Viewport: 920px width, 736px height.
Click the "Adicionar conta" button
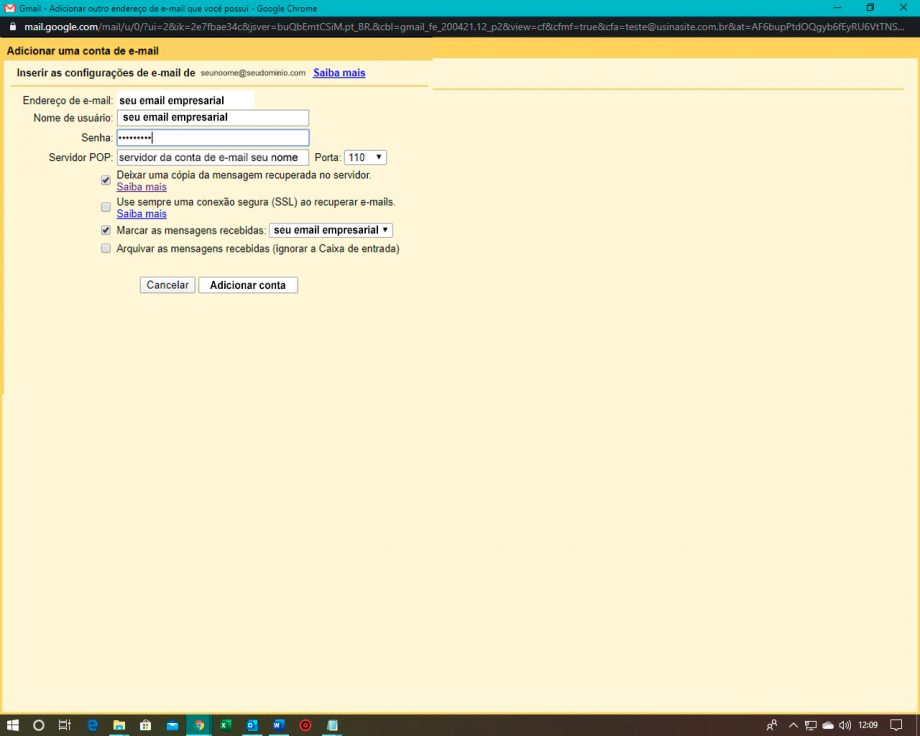(x=248, y=285)
